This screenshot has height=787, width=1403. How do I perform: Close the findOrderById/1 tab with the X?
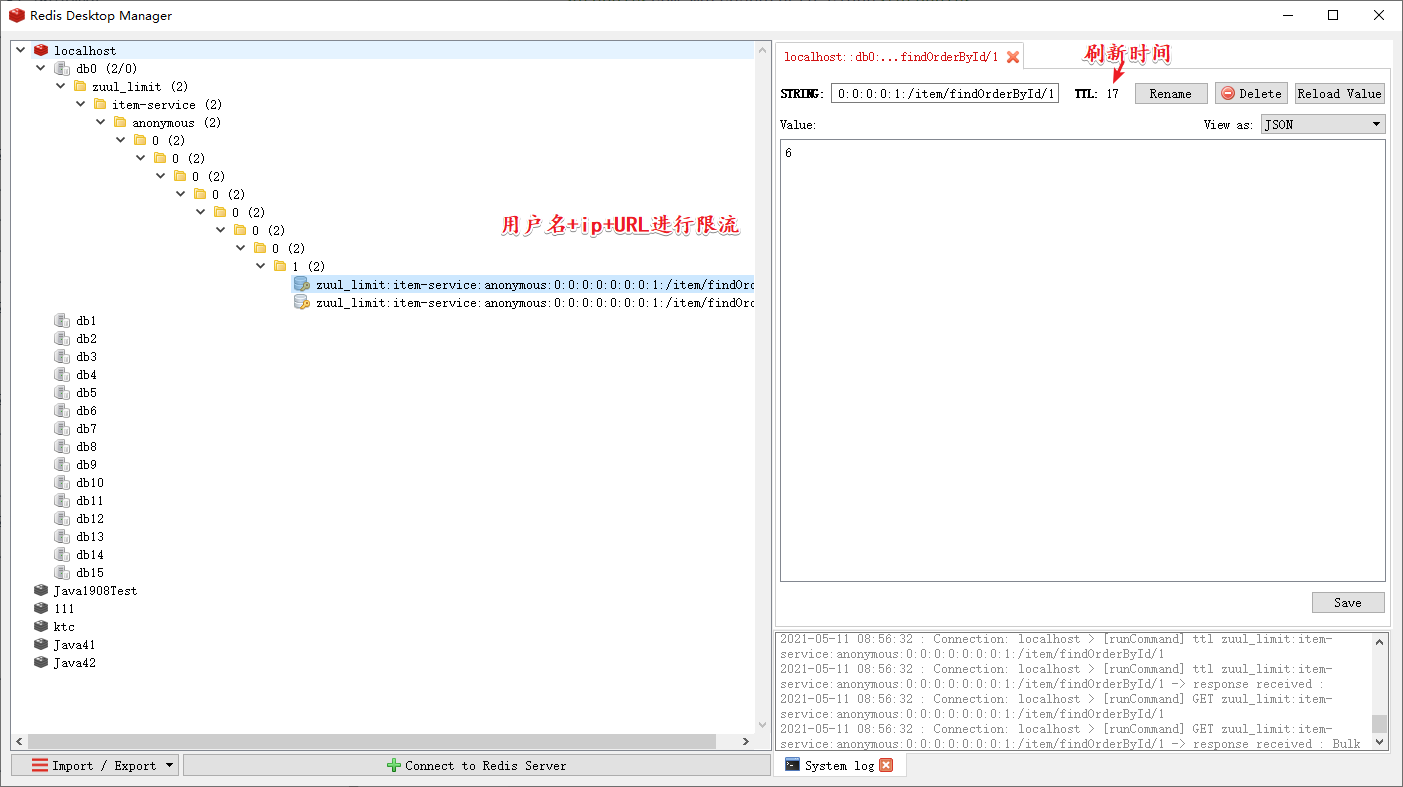pyautogui.click(x=1013, y=57)
